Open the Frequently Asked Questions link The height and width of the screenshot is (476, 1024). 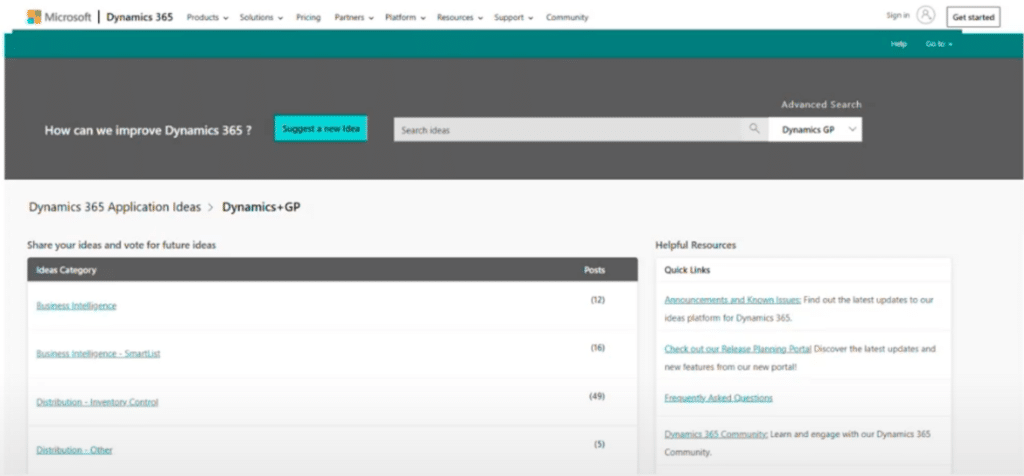tap(718, 397)
